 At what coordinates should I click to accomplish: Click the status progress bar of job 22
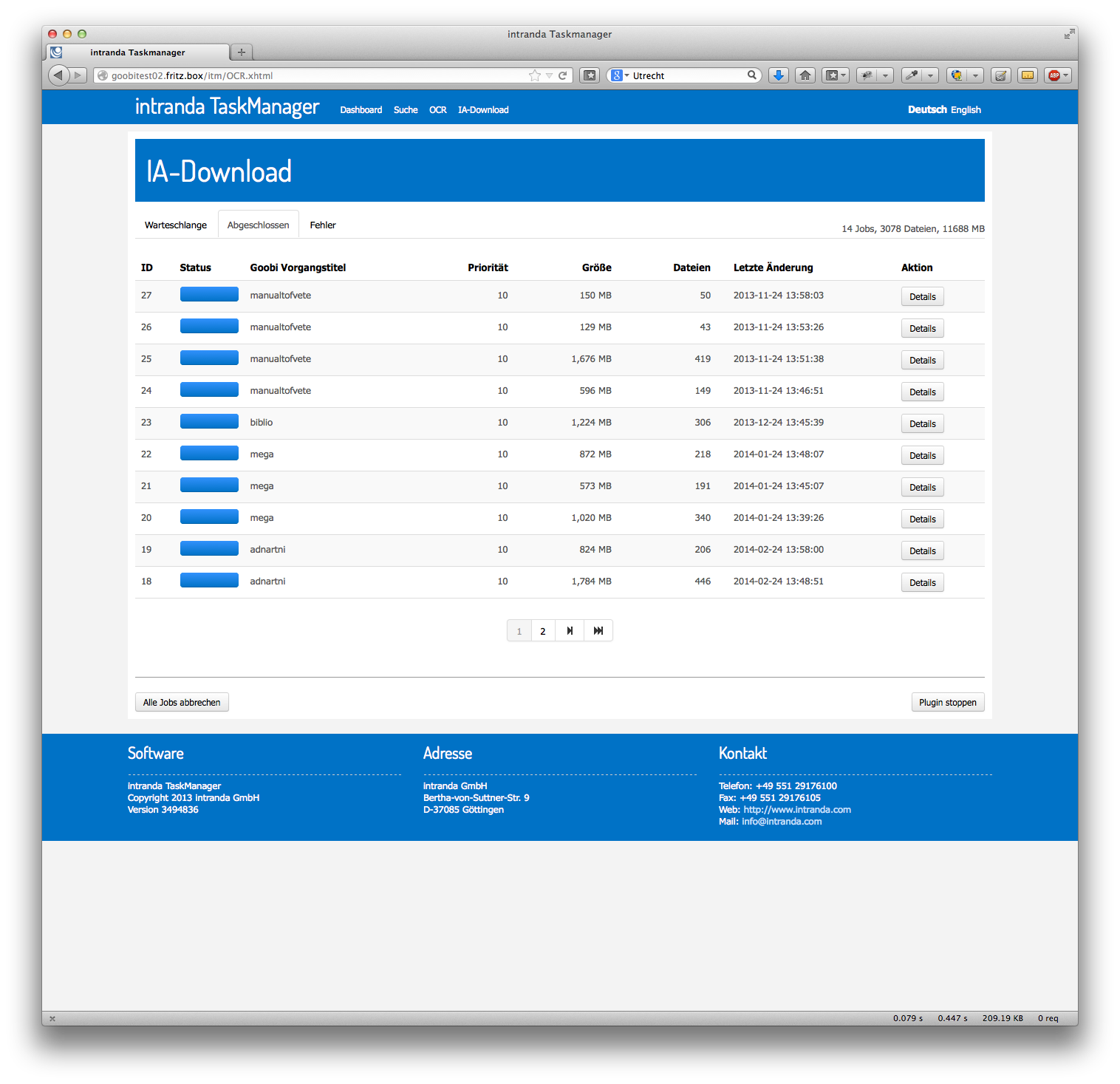click(209, 453)
